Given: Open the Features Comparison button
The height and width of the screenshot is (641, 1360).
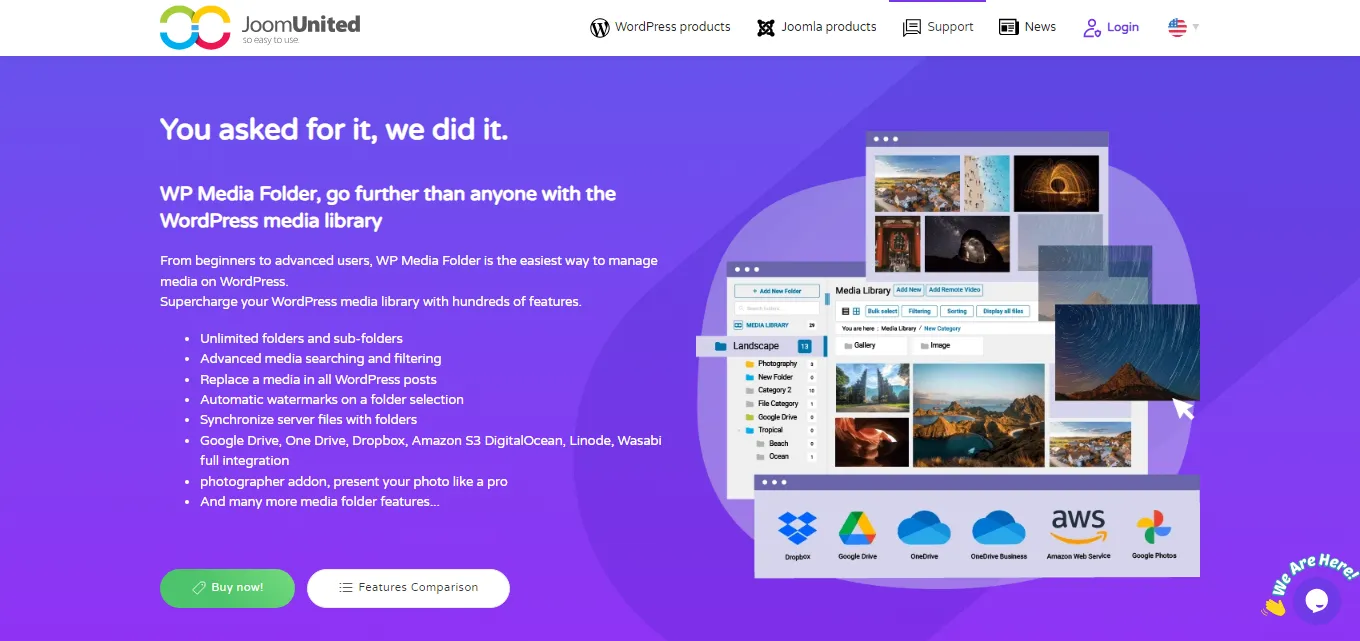Looking at the screenshot, I should 408,588.
